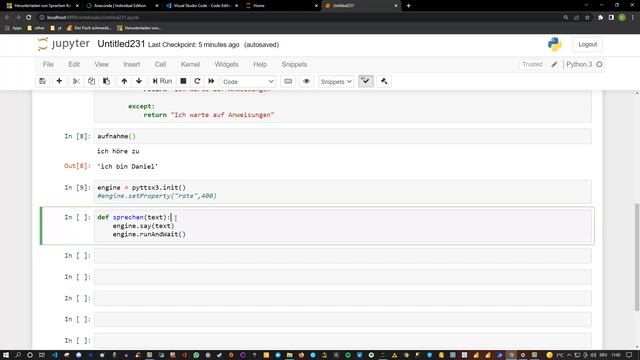Click the Trusted notebook indicator
Image resolution: width=640 pixels, height=360 pixels.
click(532, 64)
